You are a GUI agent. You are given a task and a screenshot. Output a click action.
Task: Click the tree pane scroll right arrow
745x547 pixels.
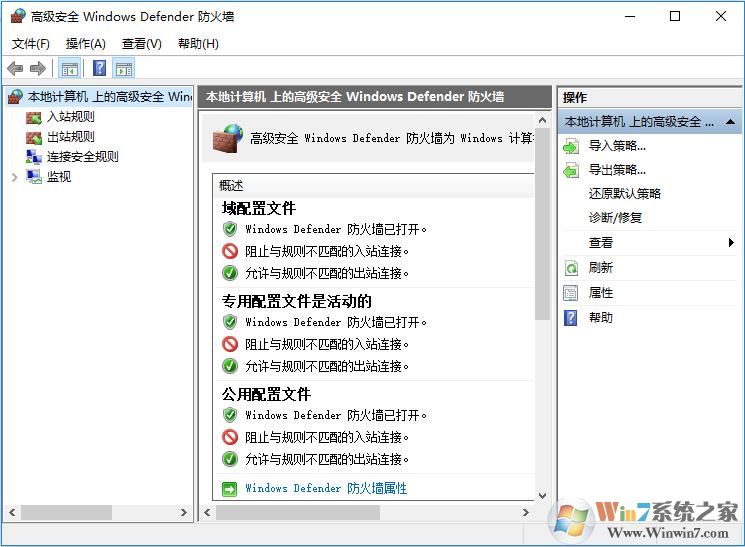coord(183,513)
